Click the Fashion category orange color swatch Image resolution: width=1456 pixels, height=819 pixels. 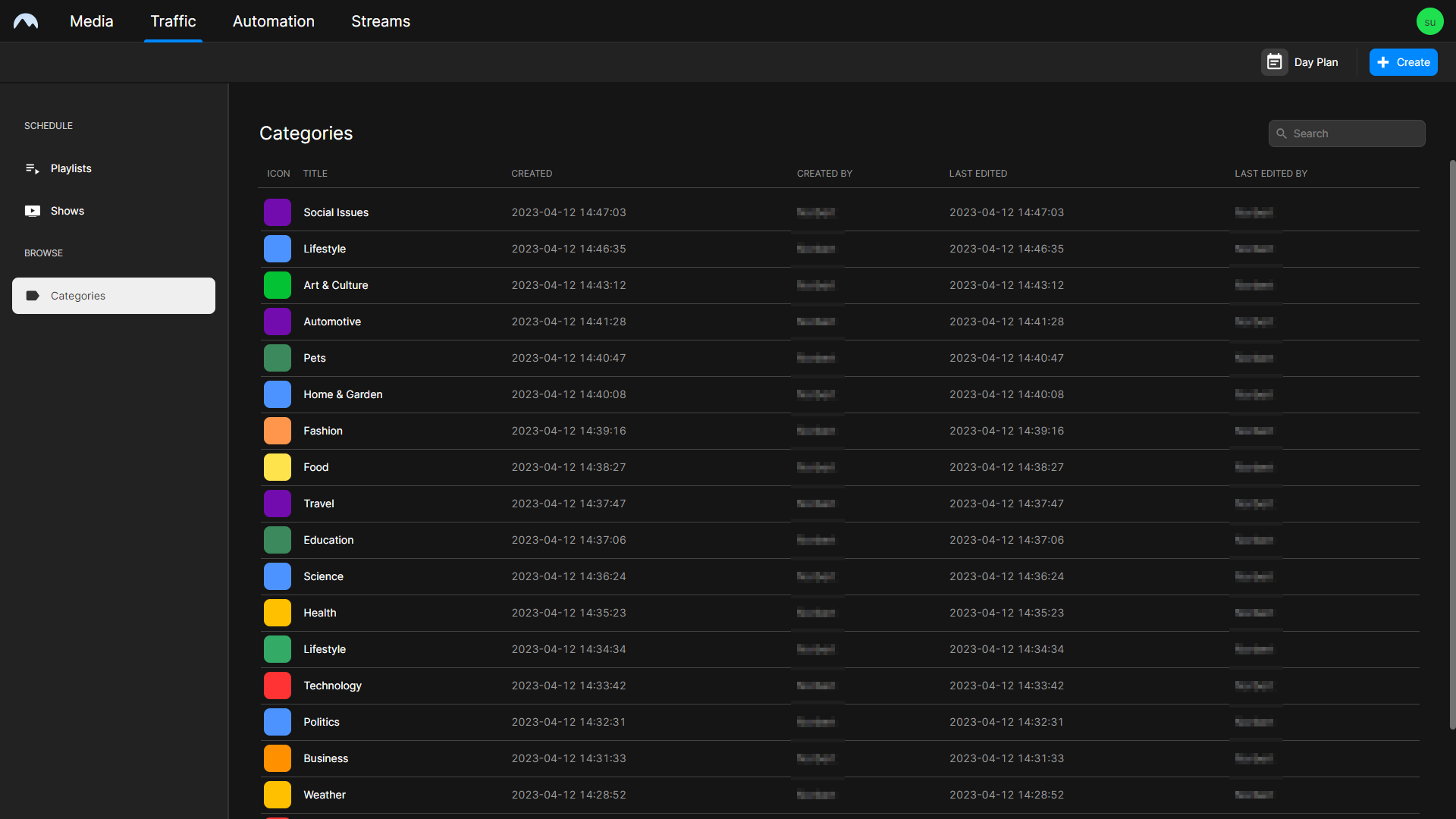pyautogui.click(x=278, y=431)
